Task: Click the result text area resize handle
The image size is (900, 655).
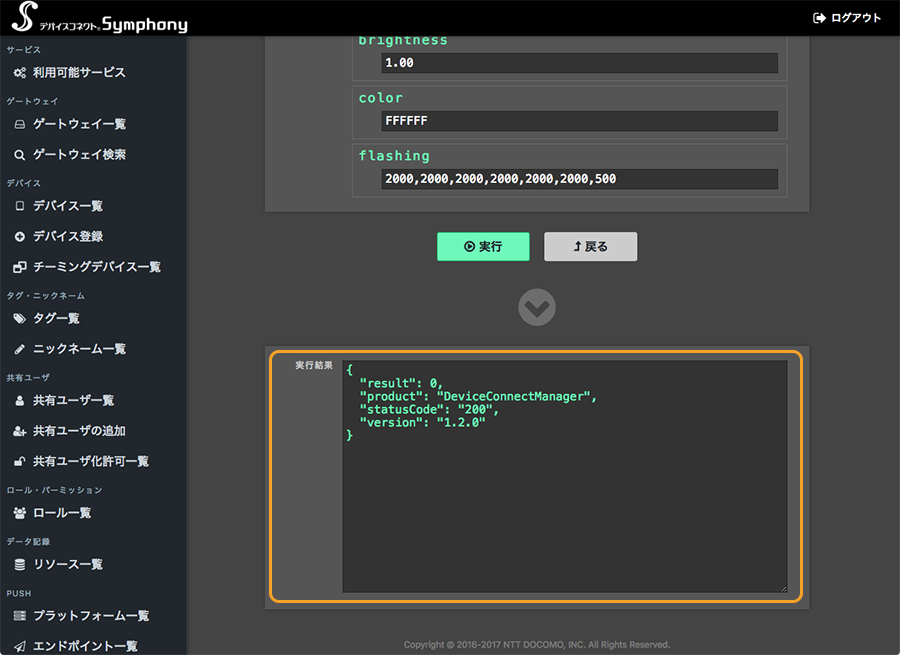Action: point(783,588)
